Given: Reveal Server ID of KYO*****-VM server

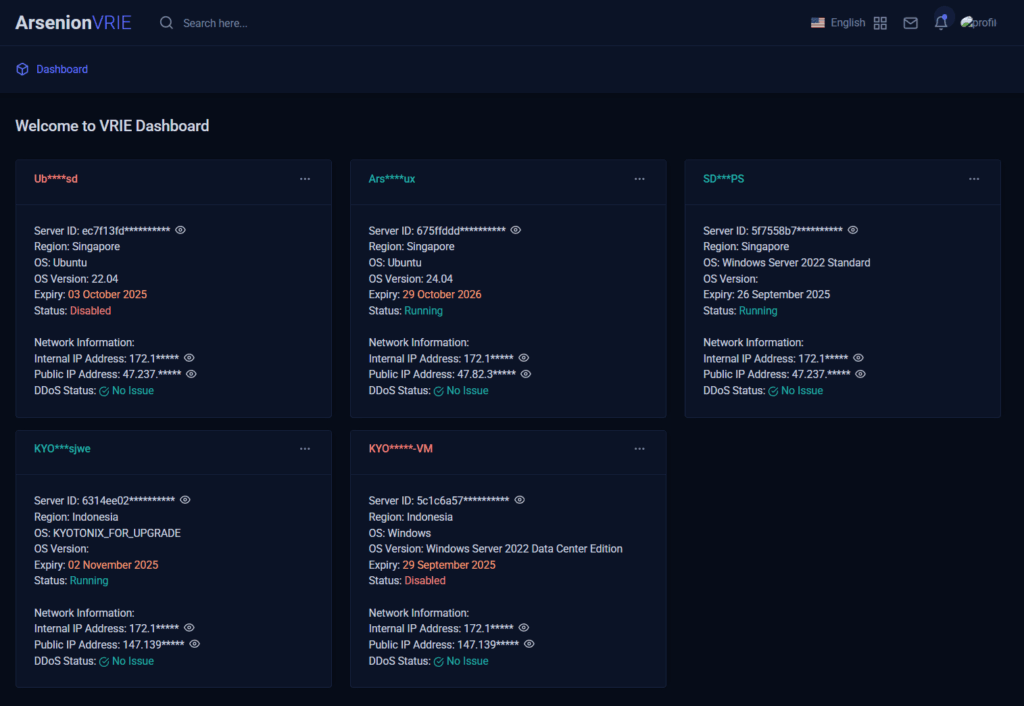Looking at the screenshot, I should 519,500.
